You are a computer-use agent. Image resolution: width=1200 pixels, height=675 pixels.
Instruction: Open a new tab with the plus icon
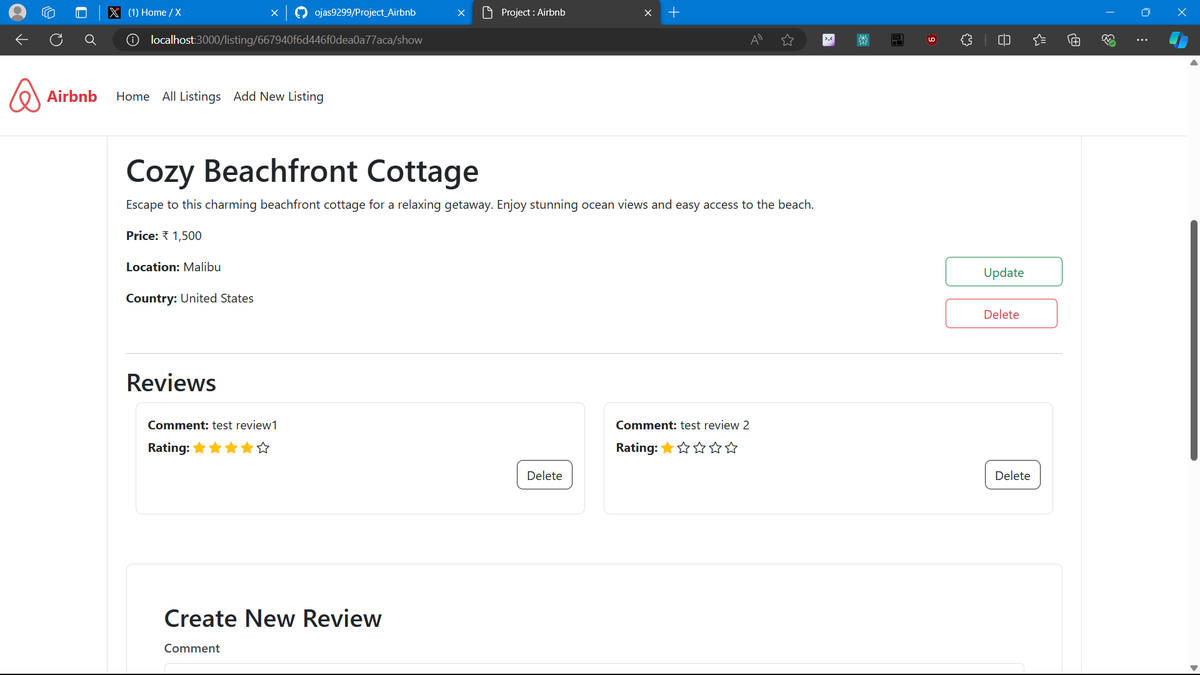(673, 12)
